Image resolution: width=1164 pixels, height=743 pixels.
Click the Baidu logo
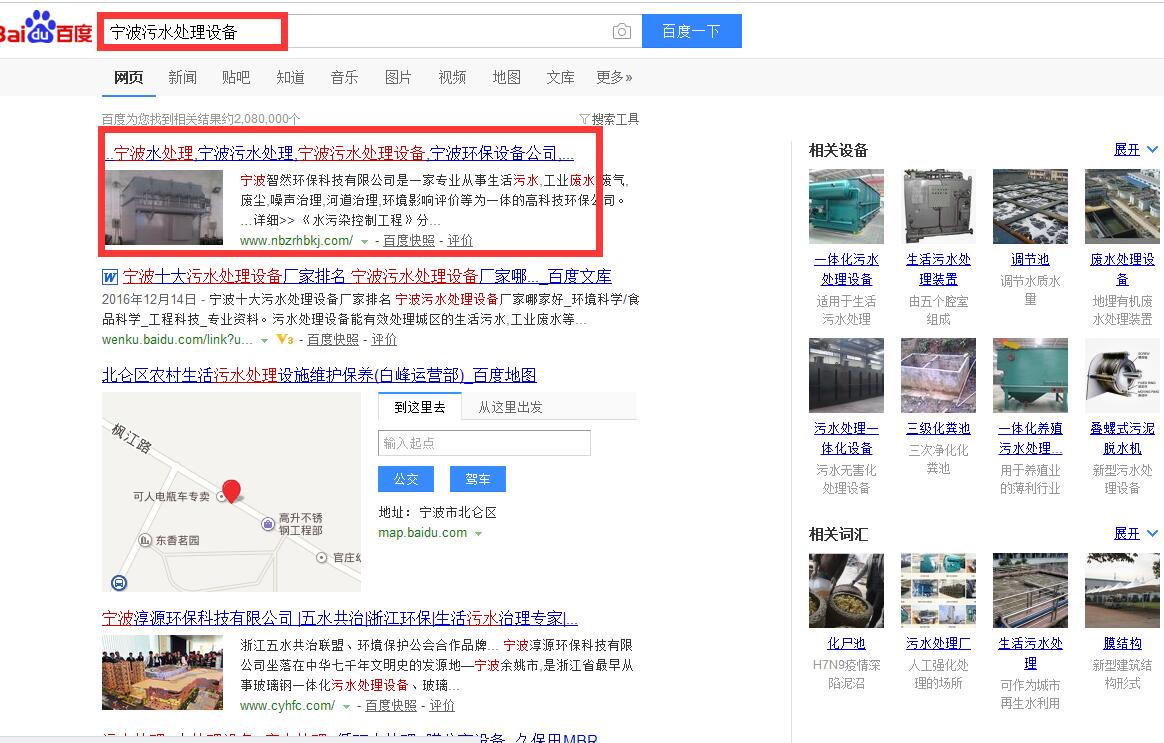(x=46, y=28)
